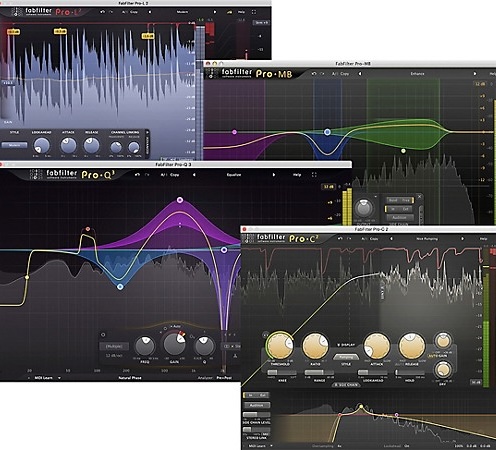Image resolution: width=496 pixels, height=450 pixels.
Task: Select yellow low-cut node in Pro-Q 3
Action: (x=27, y=277)
